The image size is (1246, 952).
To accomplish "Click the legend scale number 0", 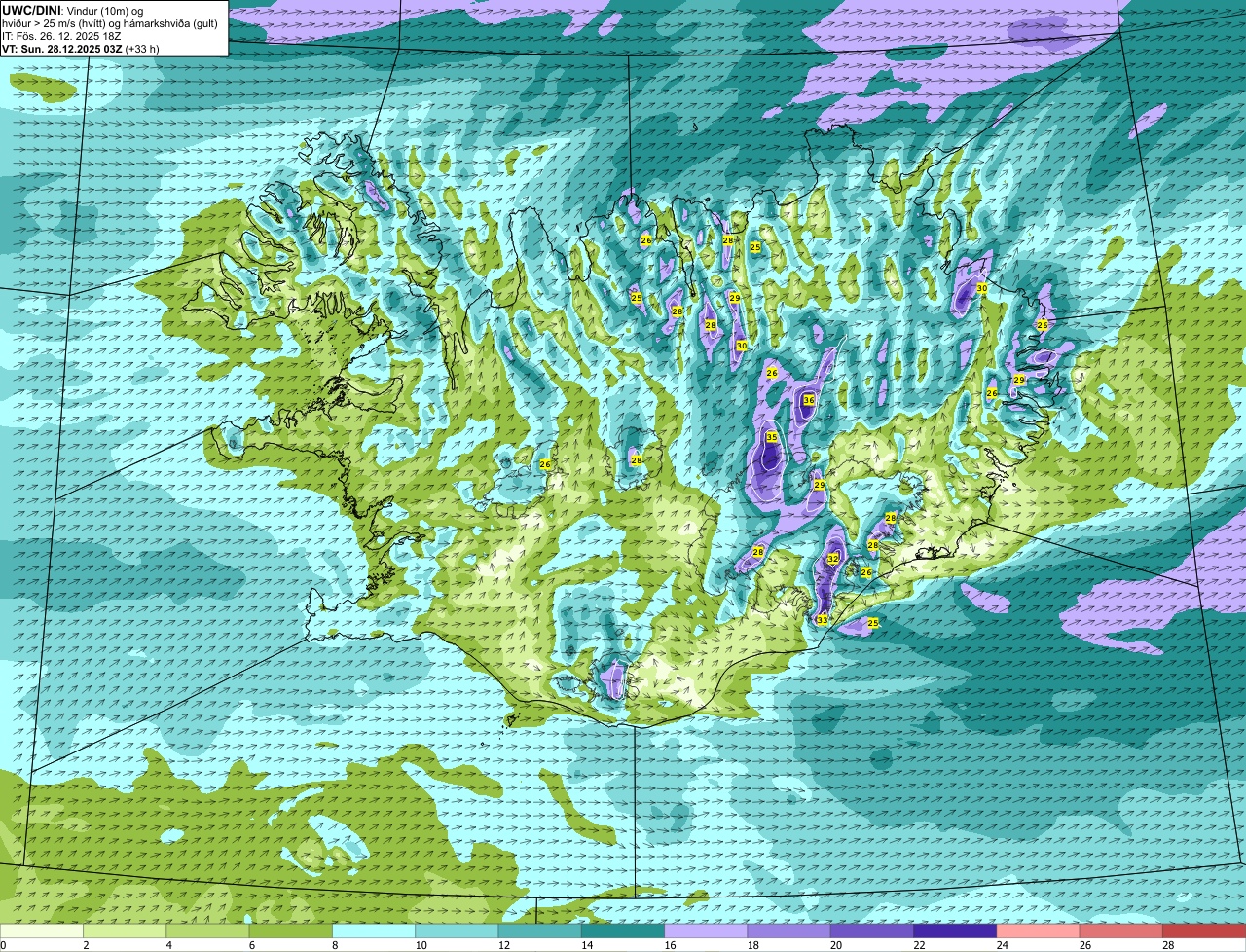I will (x=3, y=945).
